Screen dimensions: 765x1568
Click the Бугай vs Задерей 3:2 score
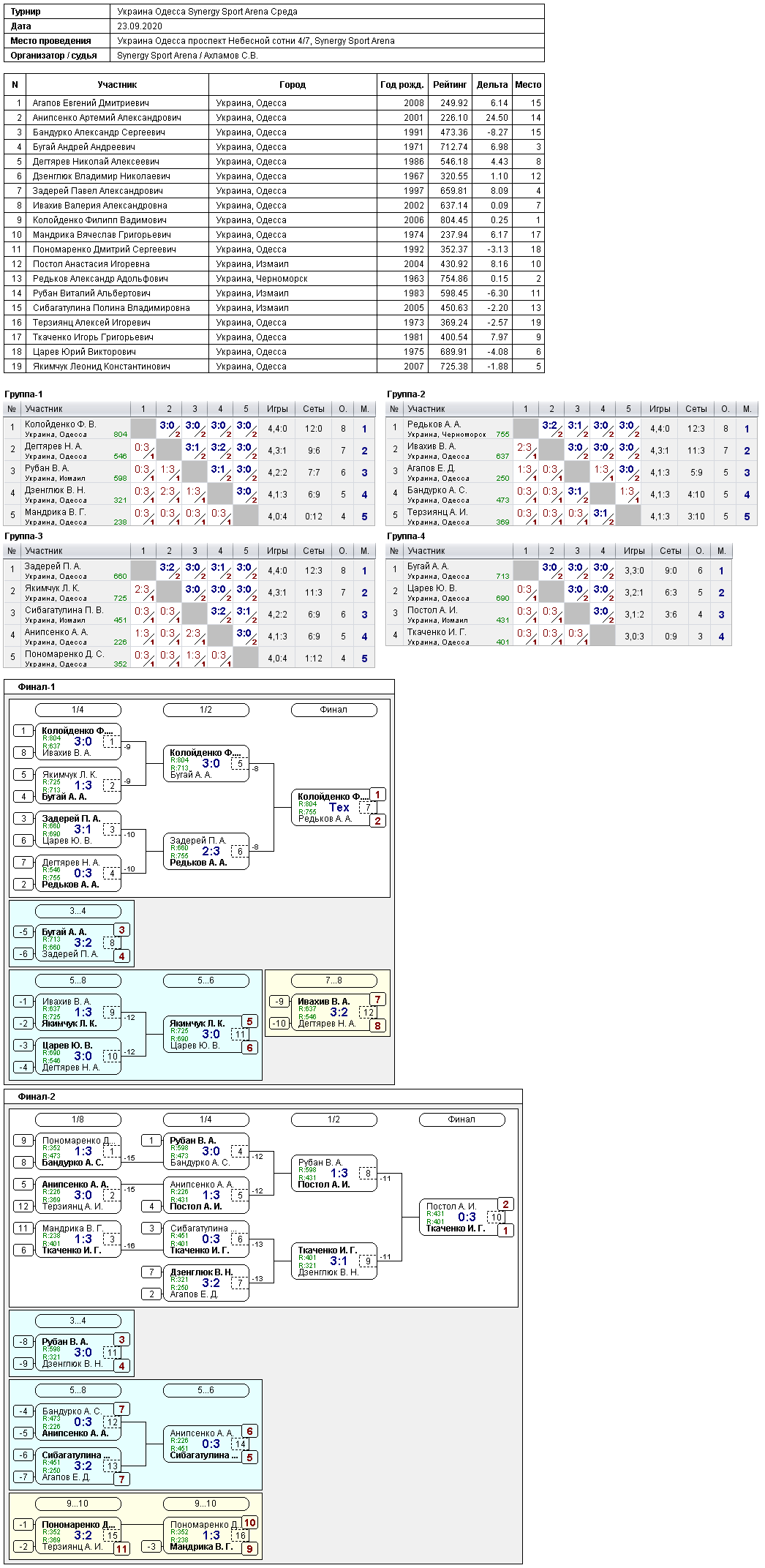(83, 943)
